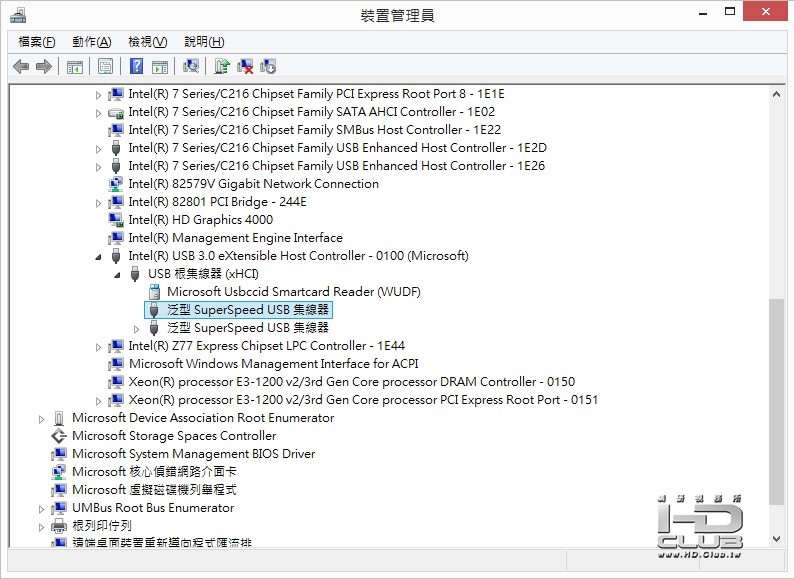Click the HD Graphics 4000 display icon
The width and height of the screenshot is (794, 579).
116,220
